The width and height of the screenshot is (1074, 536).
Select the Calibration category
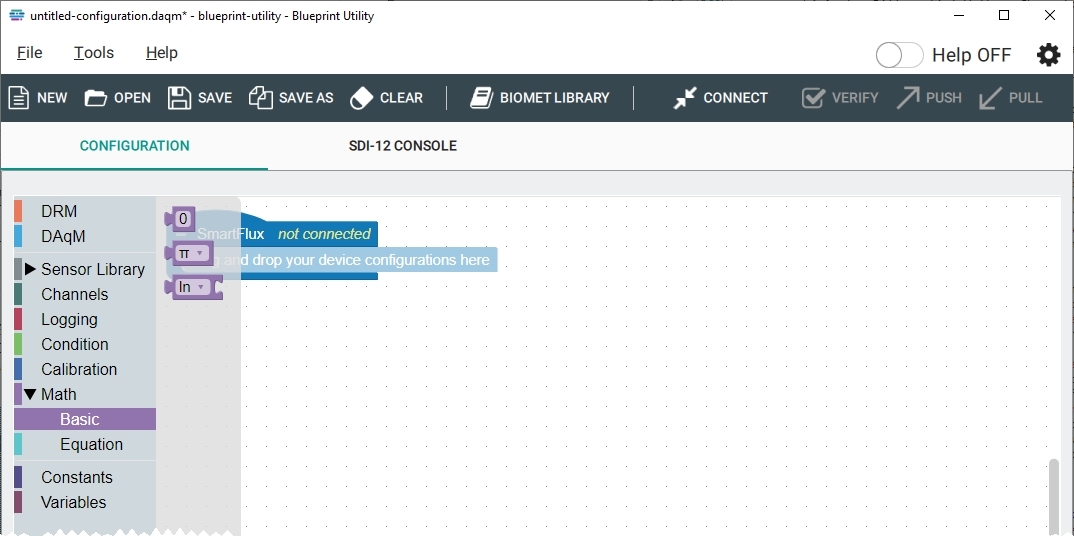point(85,369)
